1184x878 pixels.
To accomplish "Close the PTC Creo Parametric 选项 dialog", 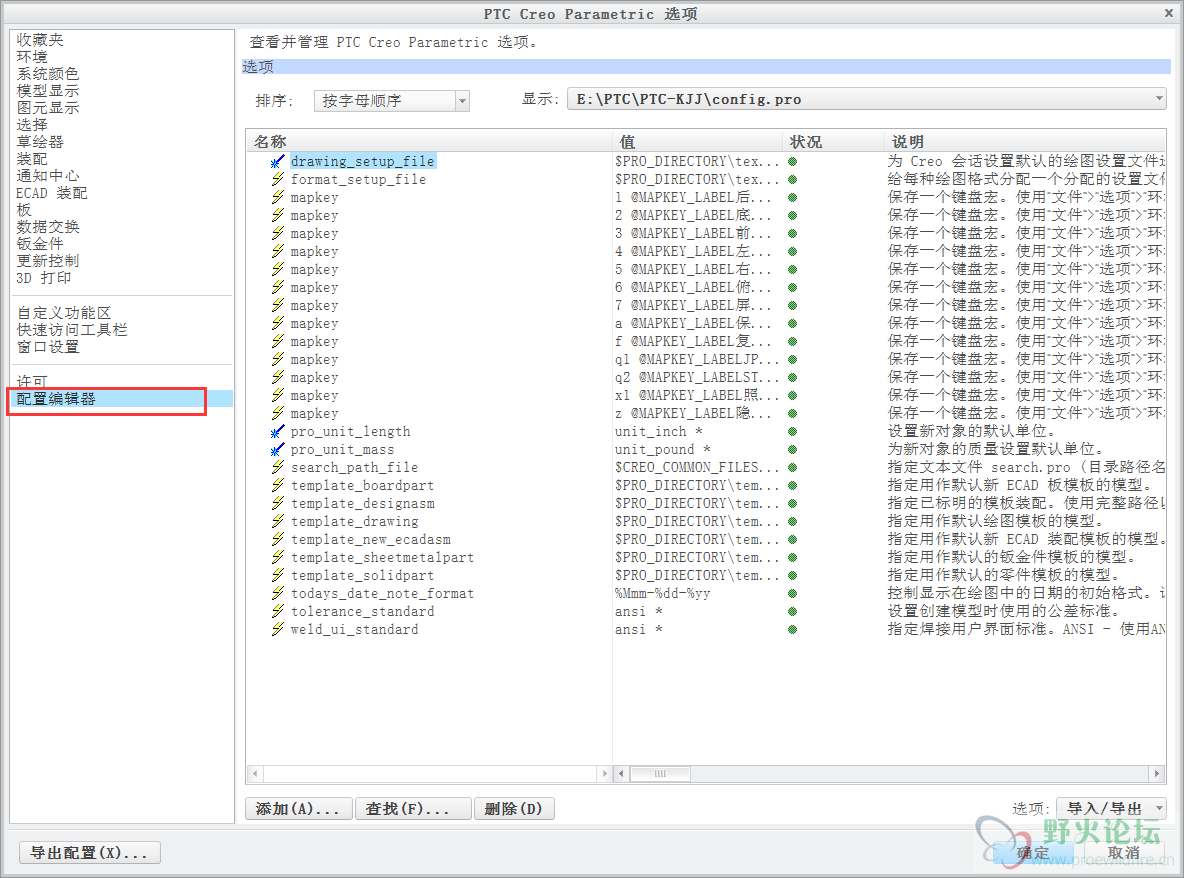I will point(1169,13).
